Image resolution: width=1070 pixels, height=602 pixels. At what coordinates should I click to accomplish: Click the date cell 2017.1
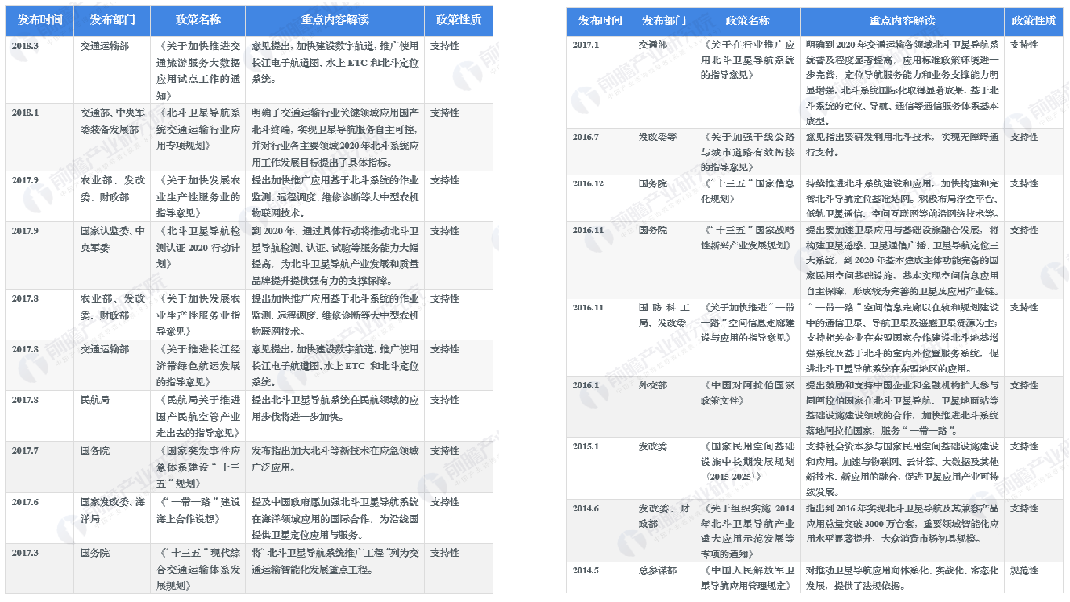point(585,44)
